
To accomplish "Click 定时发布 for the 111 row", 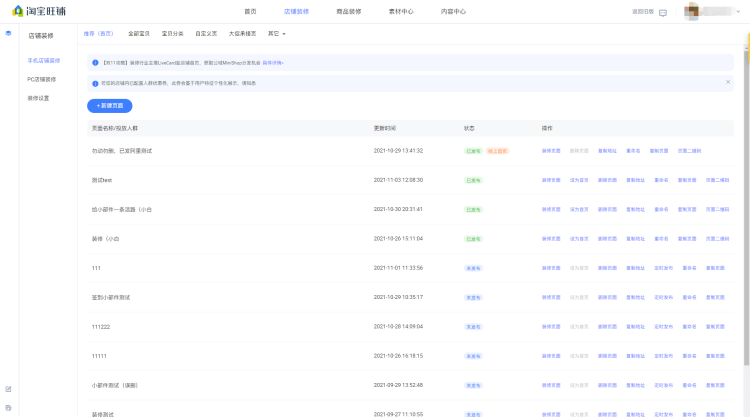I will [x=664, y=268].
